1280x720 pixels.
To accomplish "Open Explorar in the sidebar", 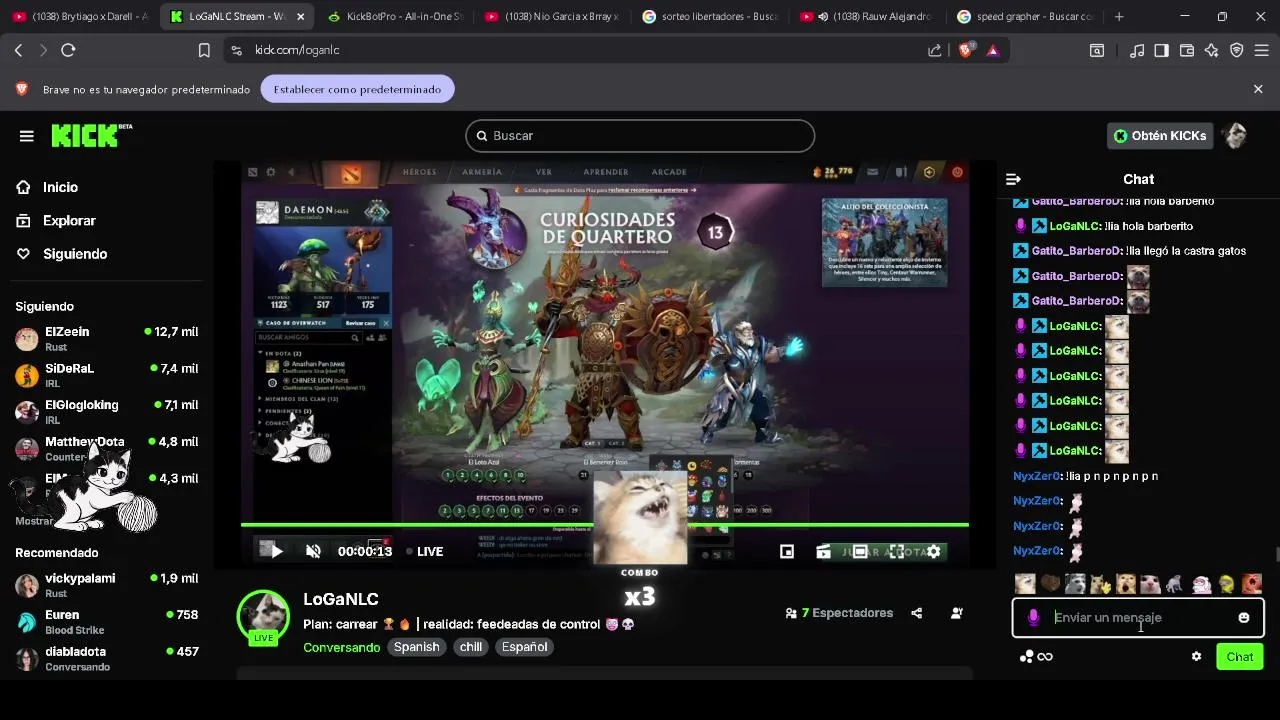I will [x=69, y=220].
